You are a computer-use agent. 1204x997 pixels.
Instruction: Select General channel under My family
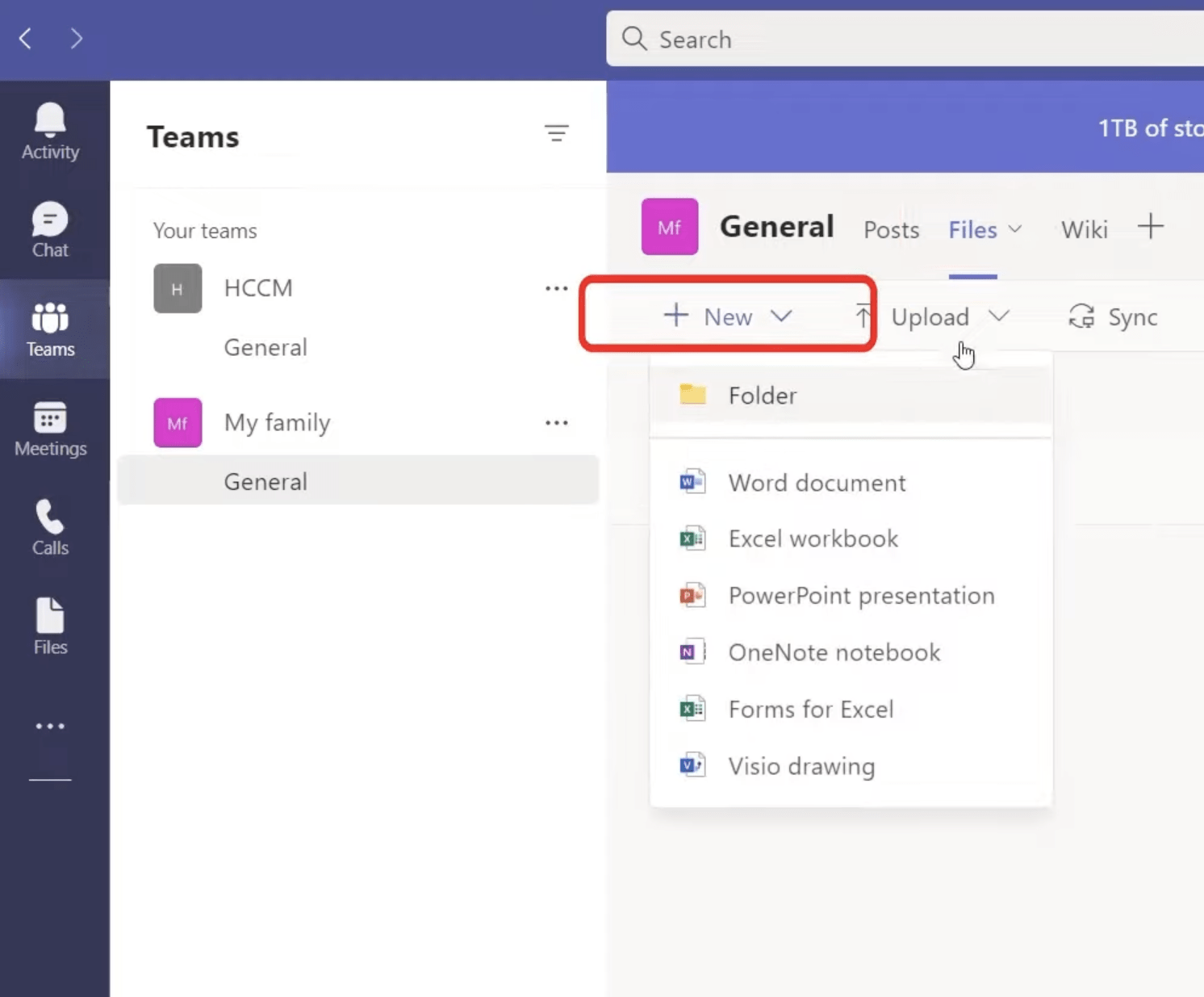click(358, 481)
